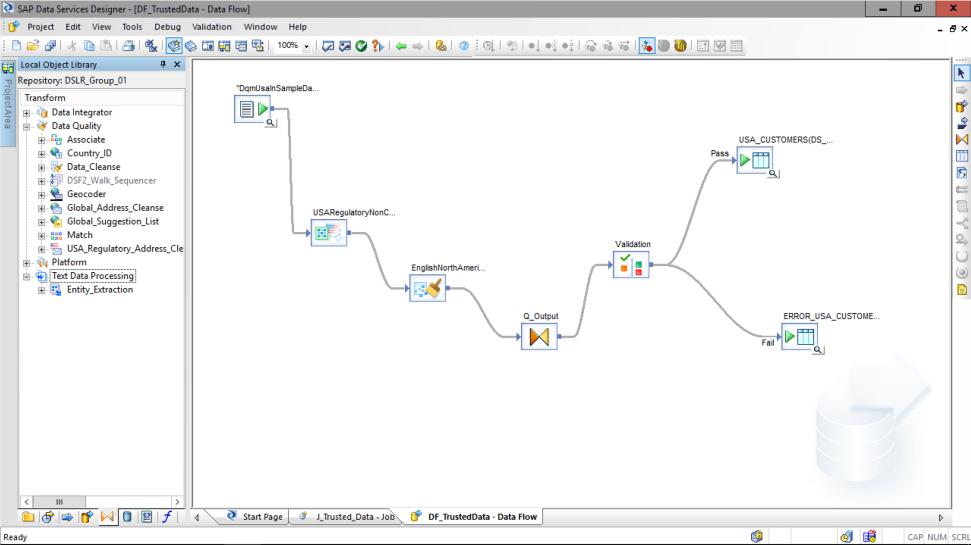Expand the Associate transform node
The height and width of the screenshot is (545, 971).
pos(41,140)
